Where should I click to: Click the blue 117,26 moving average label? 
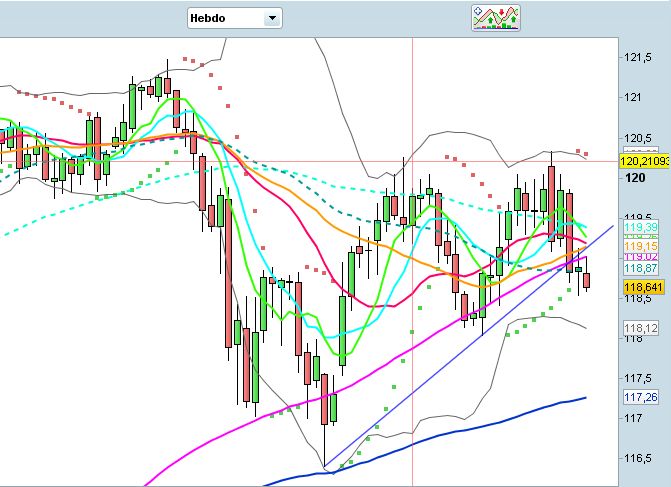click(639, 397)
